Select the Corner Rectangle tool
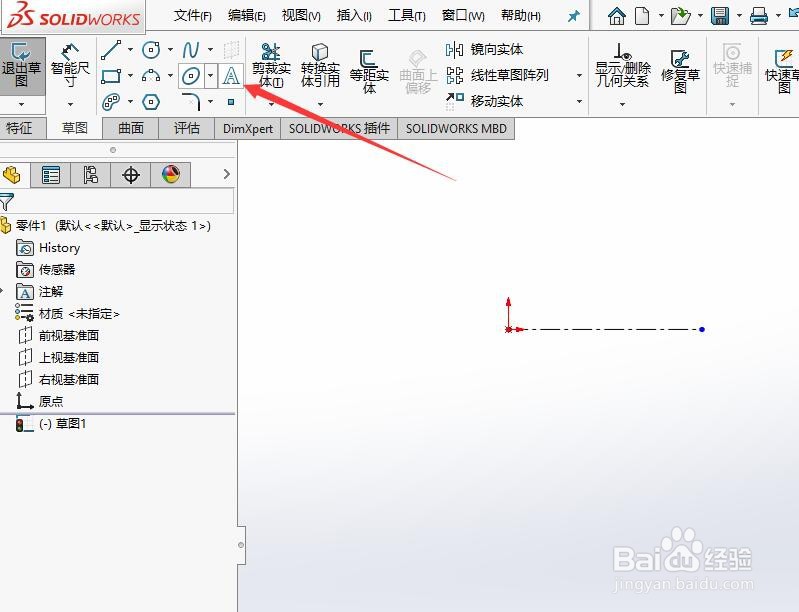Image resolution: width=799 pixels, height=612 pixels. tap(111, 76)
